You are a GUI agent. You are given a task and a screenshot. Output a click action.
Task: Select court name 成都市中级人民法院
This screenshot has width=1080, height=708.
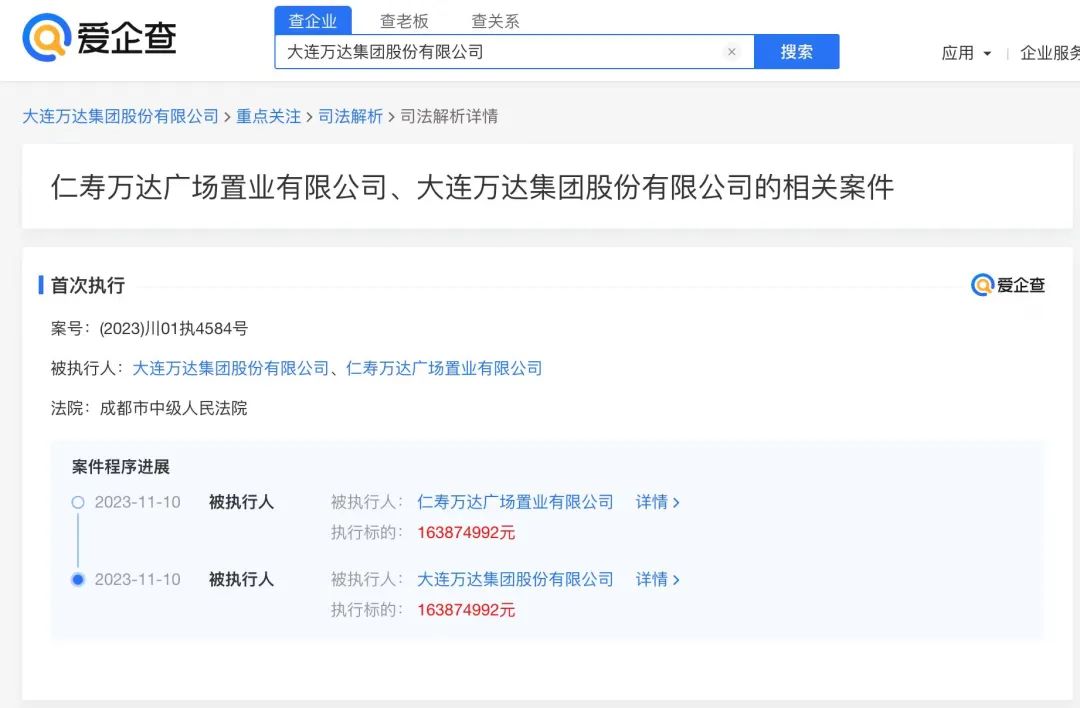point(174,408)
